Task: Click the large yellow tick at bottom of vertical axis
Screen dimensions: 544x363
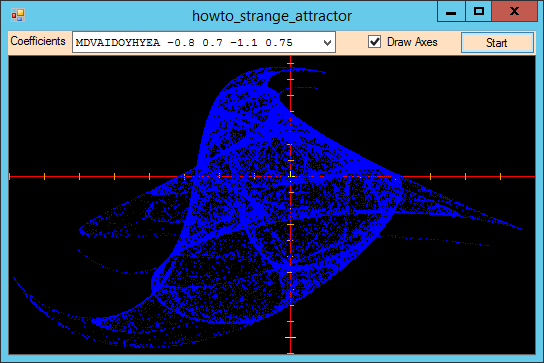Action: point(290,337)
